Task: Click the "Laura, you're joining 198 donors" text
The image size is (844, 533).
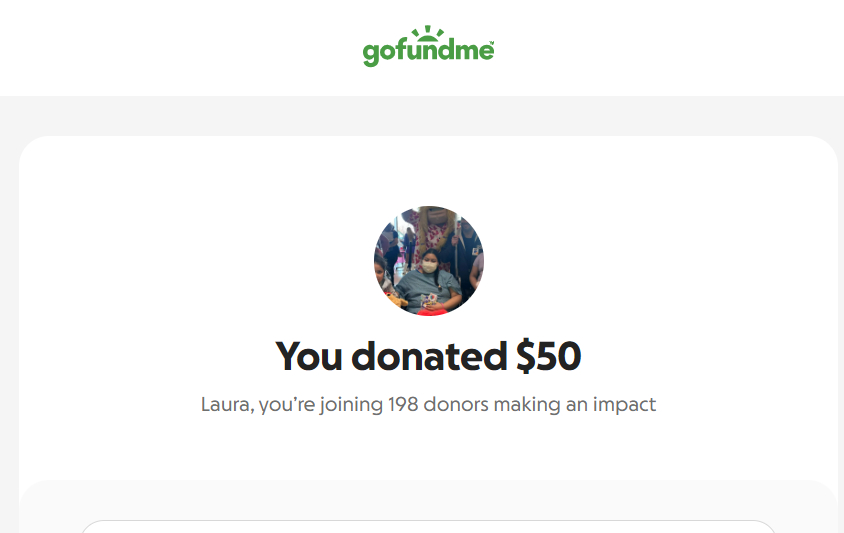Action: tap(428, 404)
